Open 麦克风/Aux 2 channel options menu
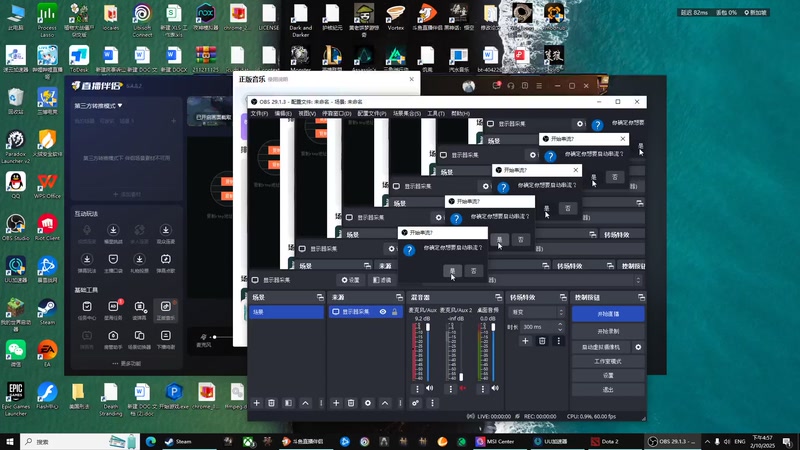800x450 pixels. click(x=450, y=389)
